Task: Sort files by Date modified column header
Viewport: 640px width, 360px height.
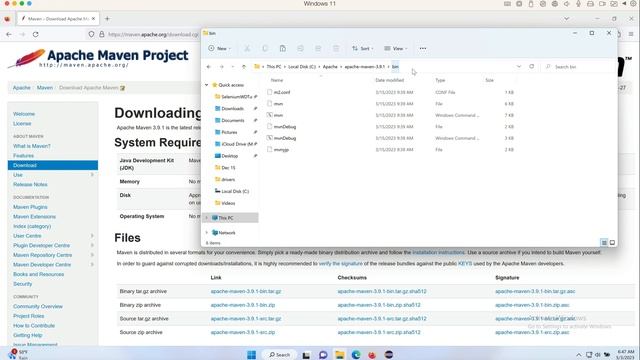Action: [389, 80]
